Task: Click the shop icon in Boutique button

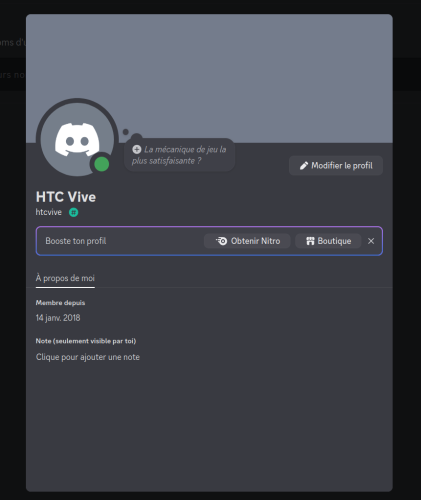Action: [x=310, y=241]
